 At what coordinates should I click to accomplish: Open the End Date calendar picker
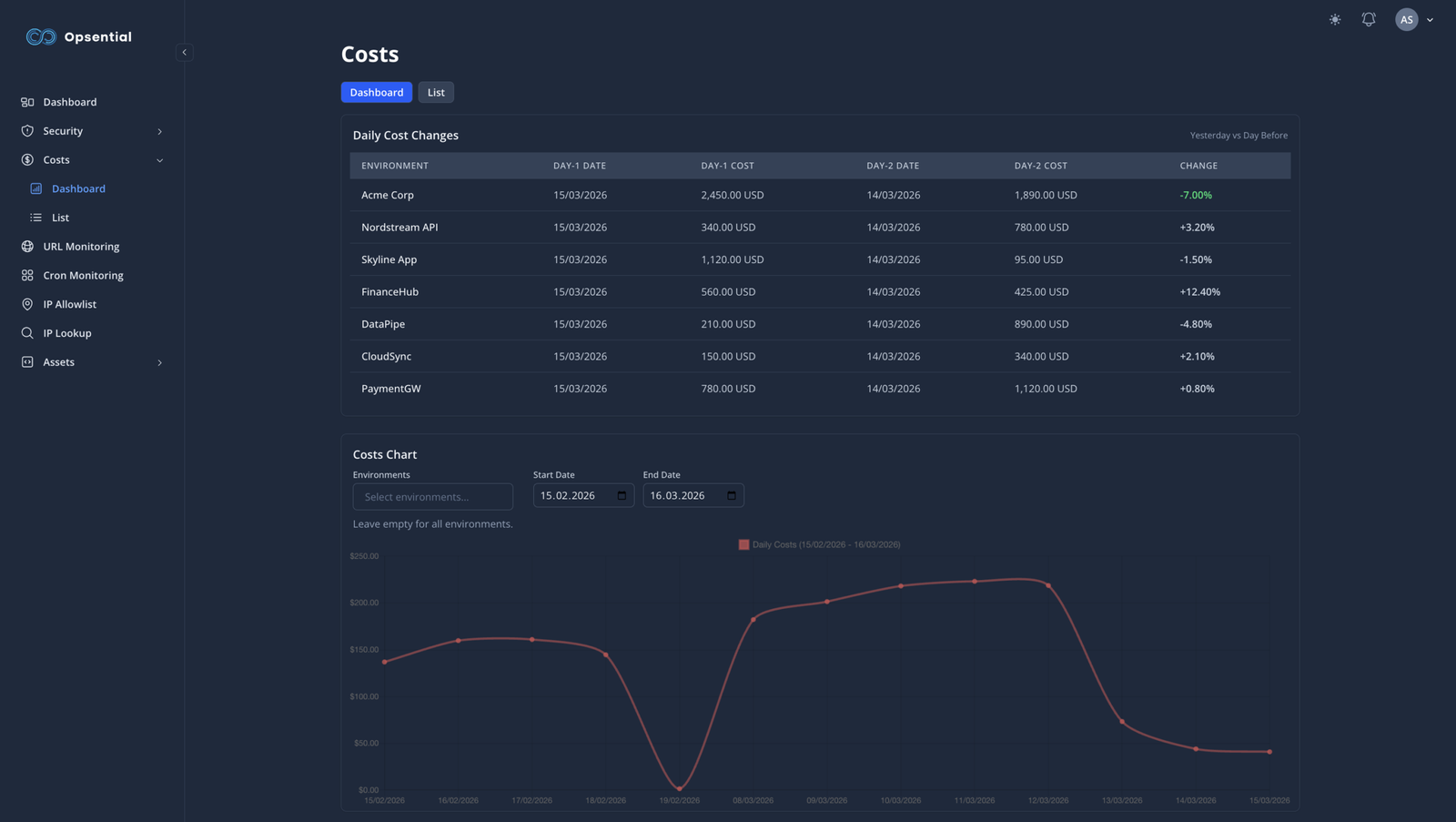731,496
